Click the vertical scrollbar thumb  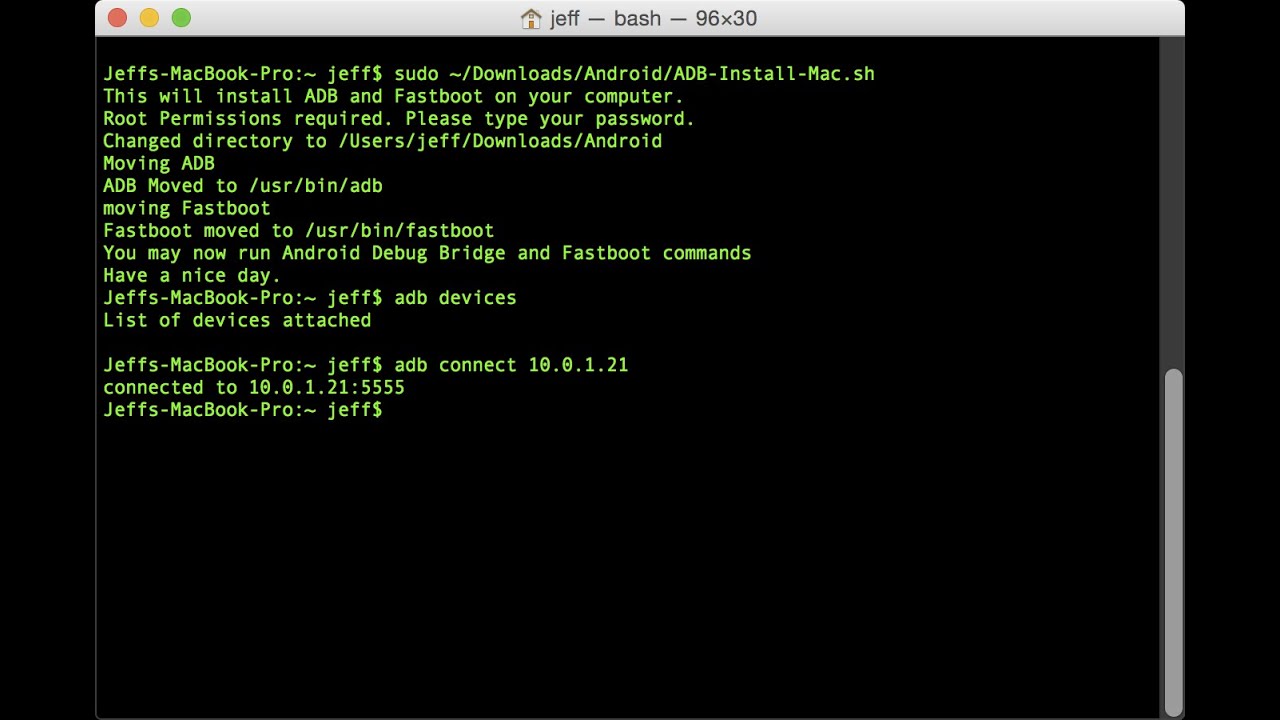coord(1173,540)
